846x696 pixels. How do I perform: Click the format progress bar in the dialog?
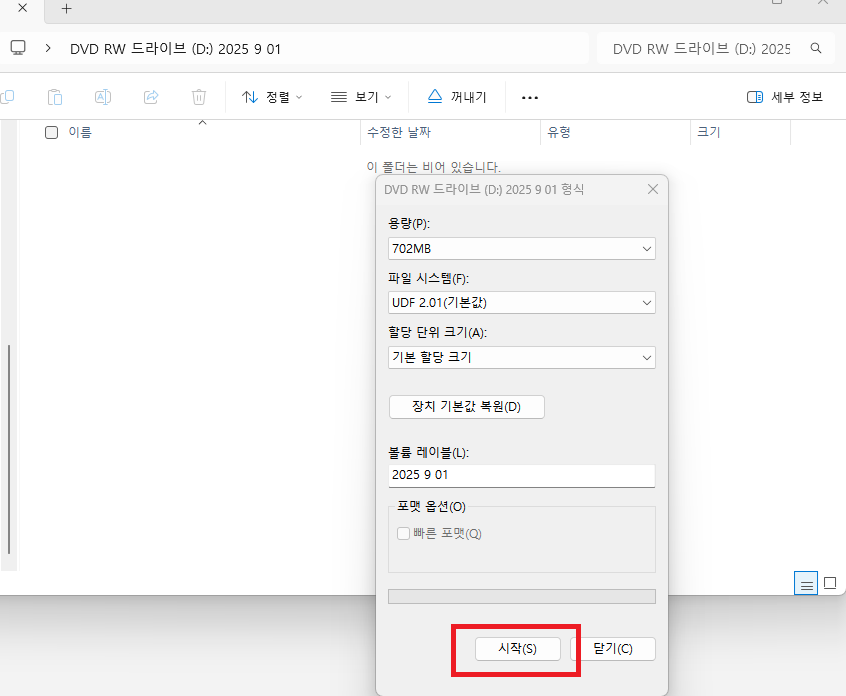[x=522, y=595]
